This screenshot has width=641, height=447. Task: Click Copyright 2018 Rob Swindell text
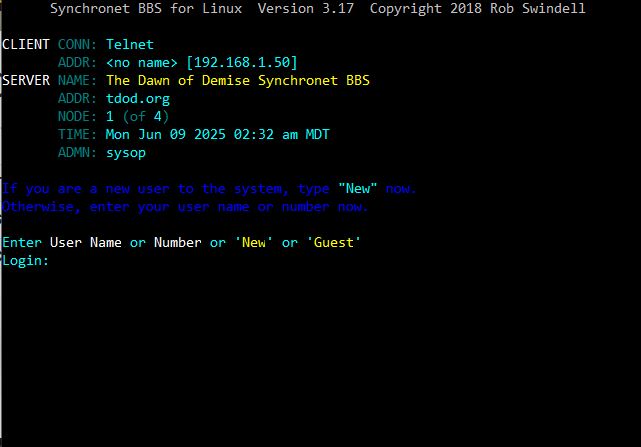(x=477, y=9)
